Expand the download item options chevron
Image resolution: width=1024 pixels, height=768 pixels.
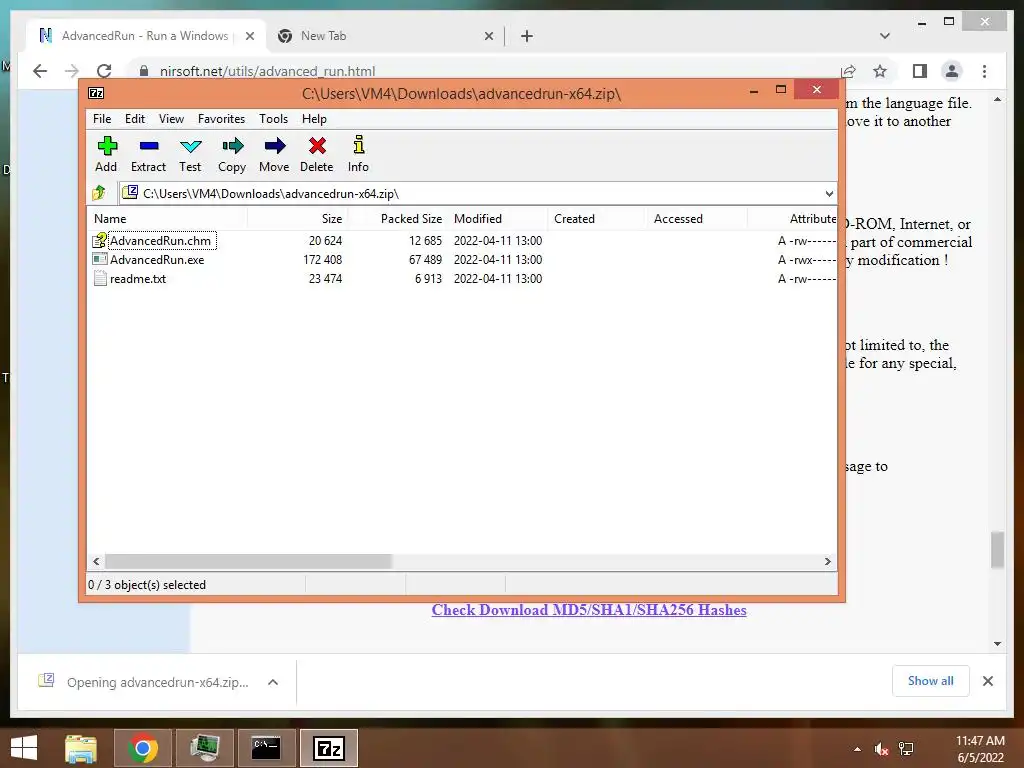coord(273,682)
